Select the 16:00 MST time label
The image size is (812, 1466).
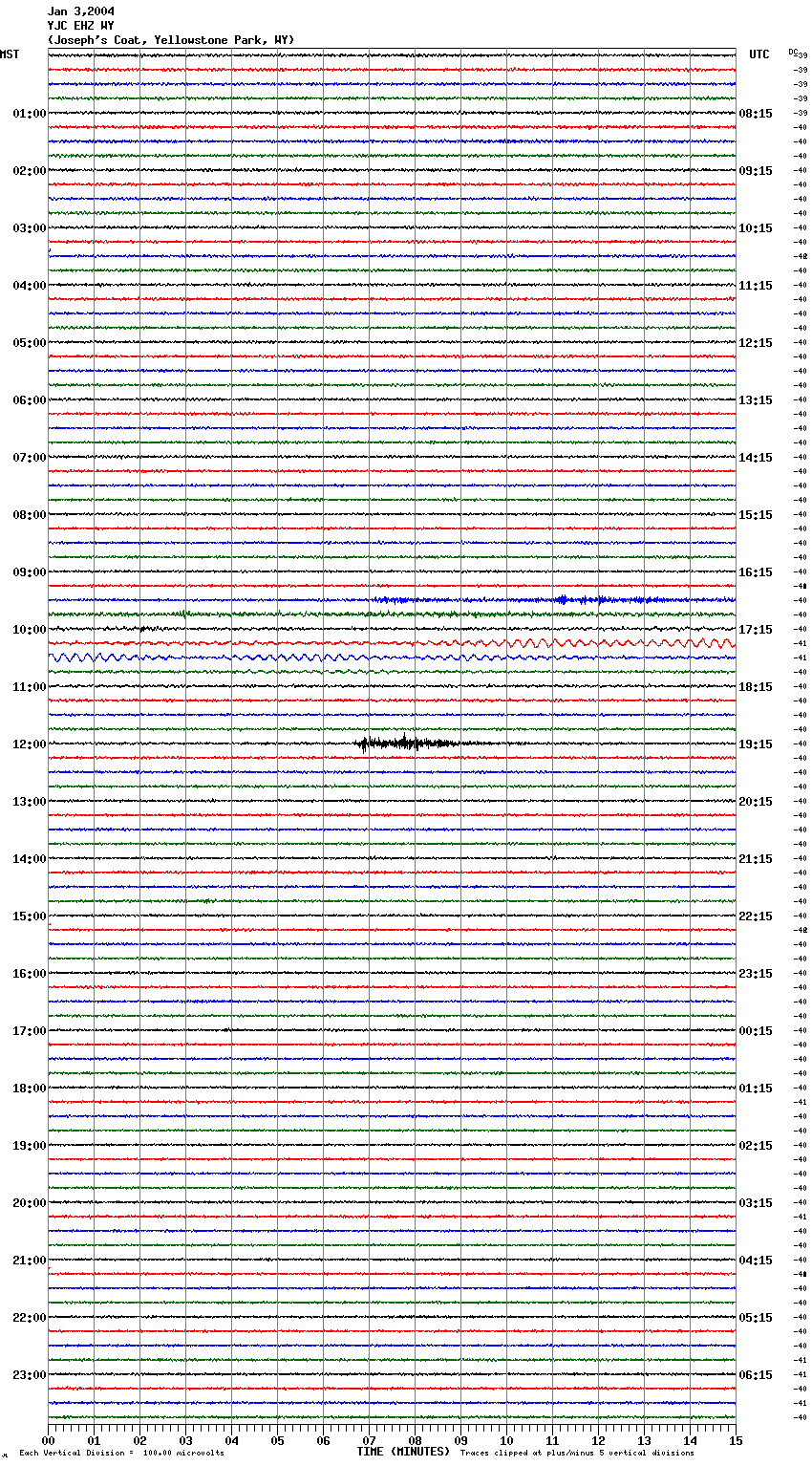(x=30, y=974)
